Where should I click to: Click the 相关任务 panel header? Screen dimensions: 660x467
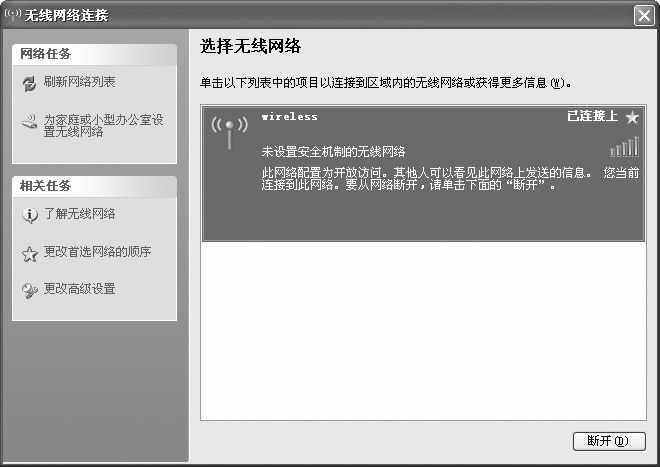point(46,186)
